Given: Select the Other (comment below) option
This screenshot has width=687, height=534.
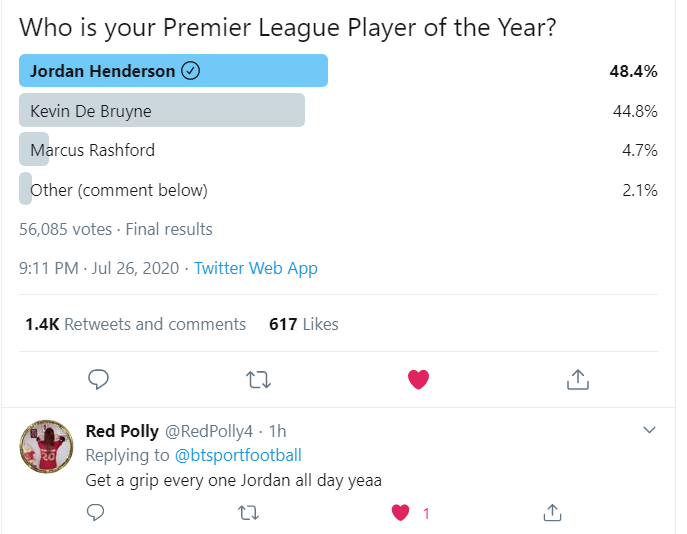Looking at the screenshot, I should 338,190.
